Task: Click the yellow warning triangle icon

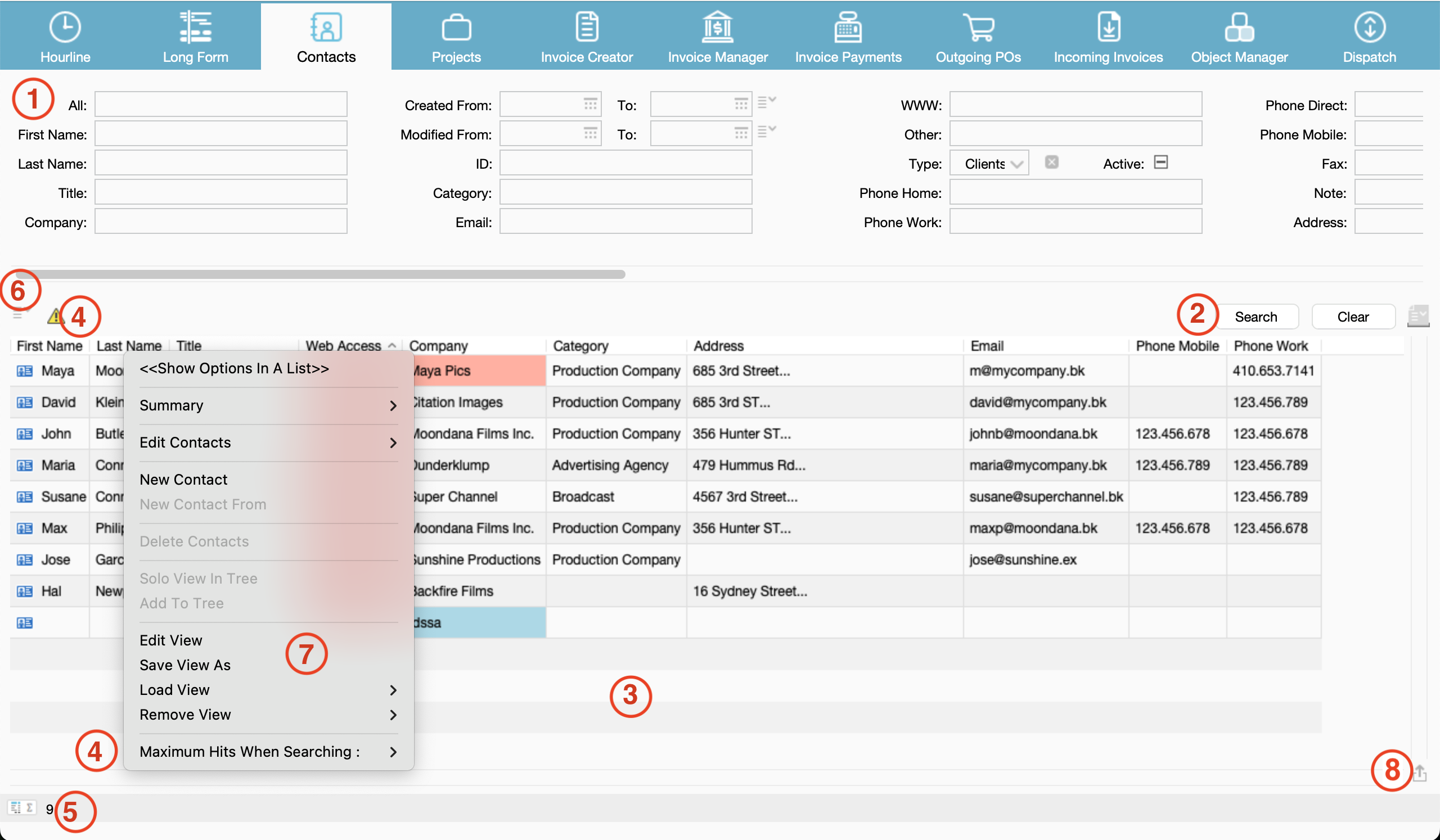Action: pos(55,316)
